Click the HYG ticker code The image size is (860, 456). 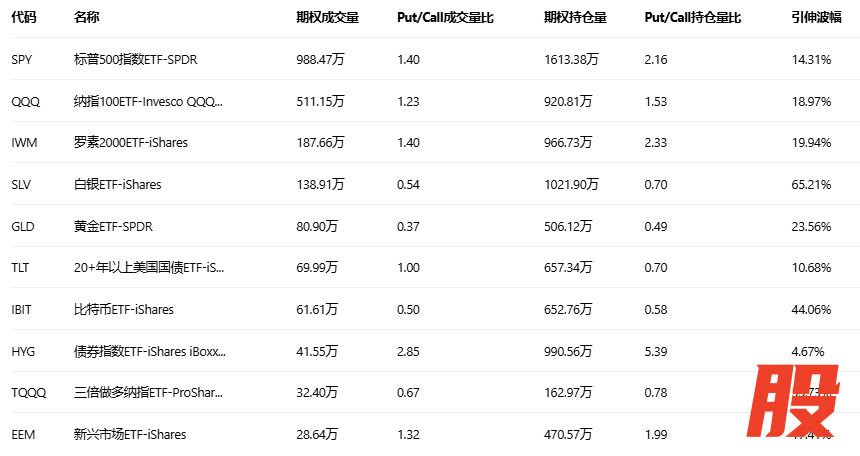pyautogui.click(x=23, y=351)
